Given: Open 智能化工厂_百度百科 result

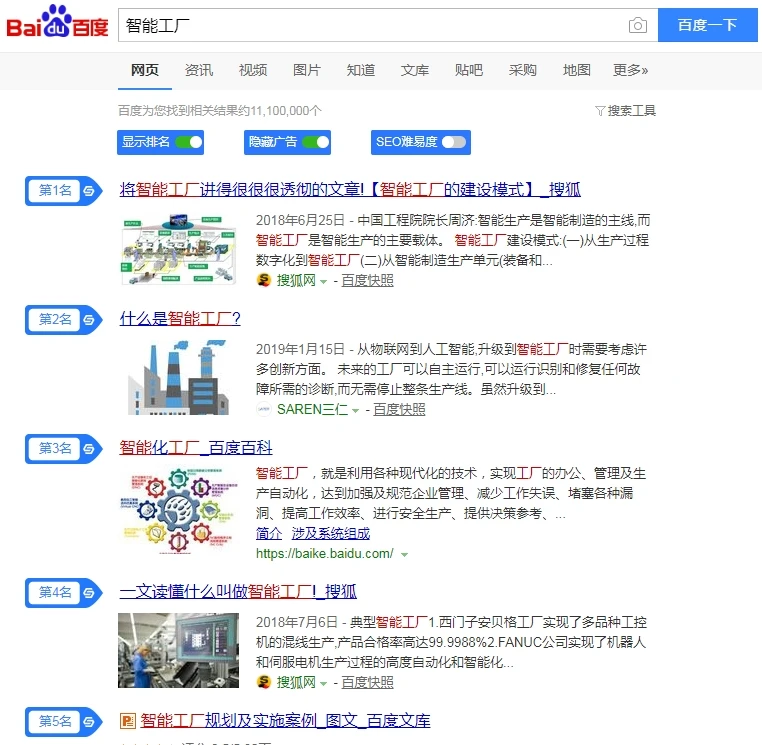Looking at the screenshot, I should 196,447.
